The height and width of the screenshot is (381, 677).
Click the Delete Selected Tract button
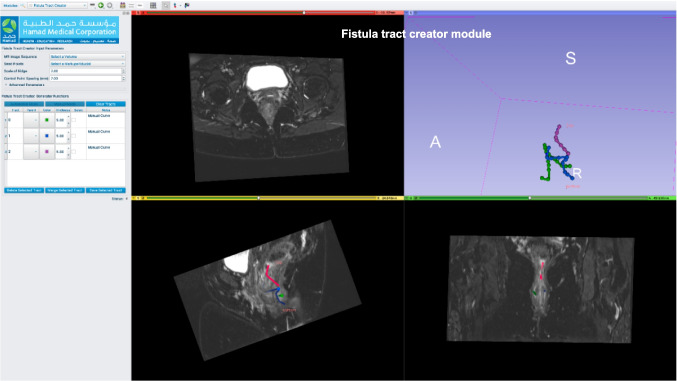(24, 190)
